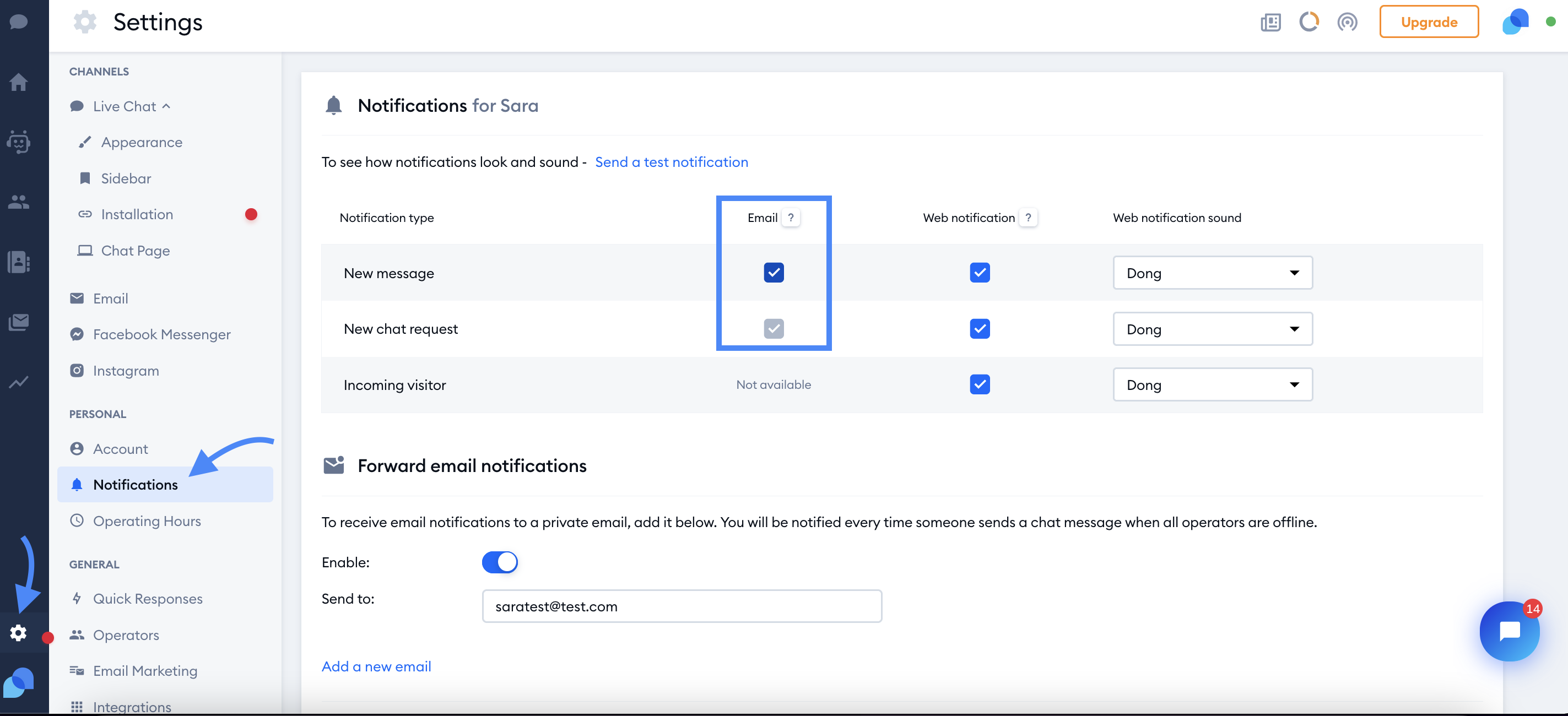Go to home icon in left rail
The height and width of the screenshot is (716, 1568).
point(19,82)
